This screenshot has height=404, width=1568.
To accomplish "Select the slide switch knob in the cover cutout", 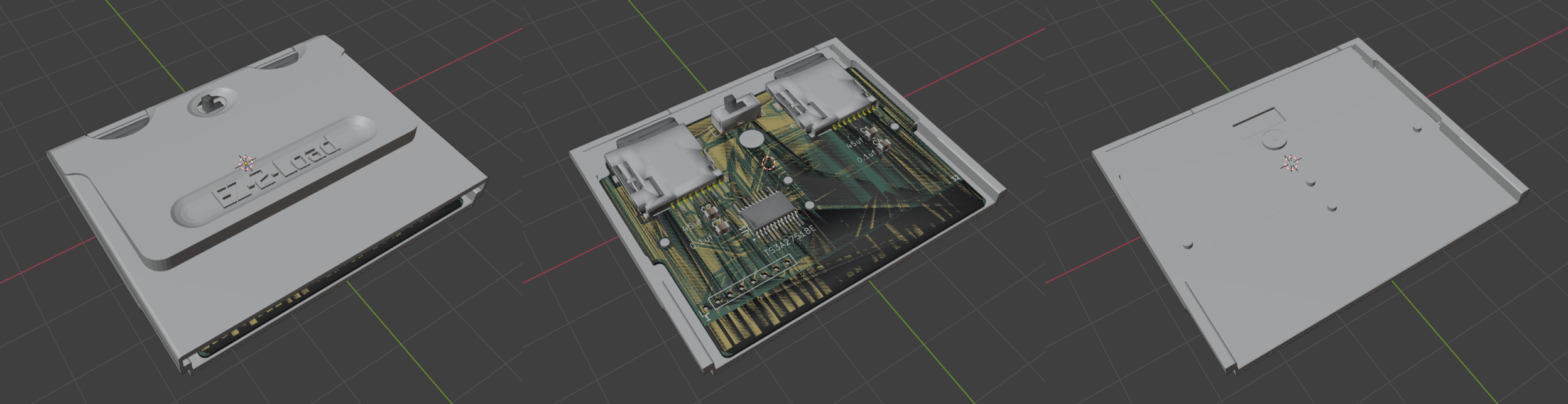I will click(x=207, y=103).
